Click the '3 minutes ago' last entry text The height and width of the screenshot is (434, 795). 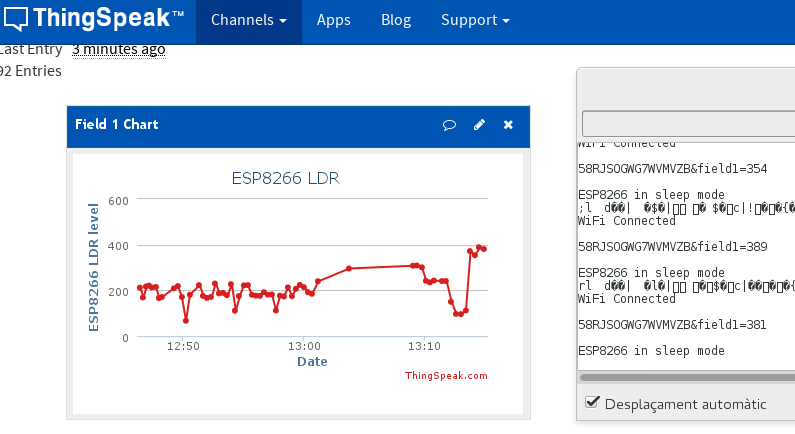pos(119,49)
